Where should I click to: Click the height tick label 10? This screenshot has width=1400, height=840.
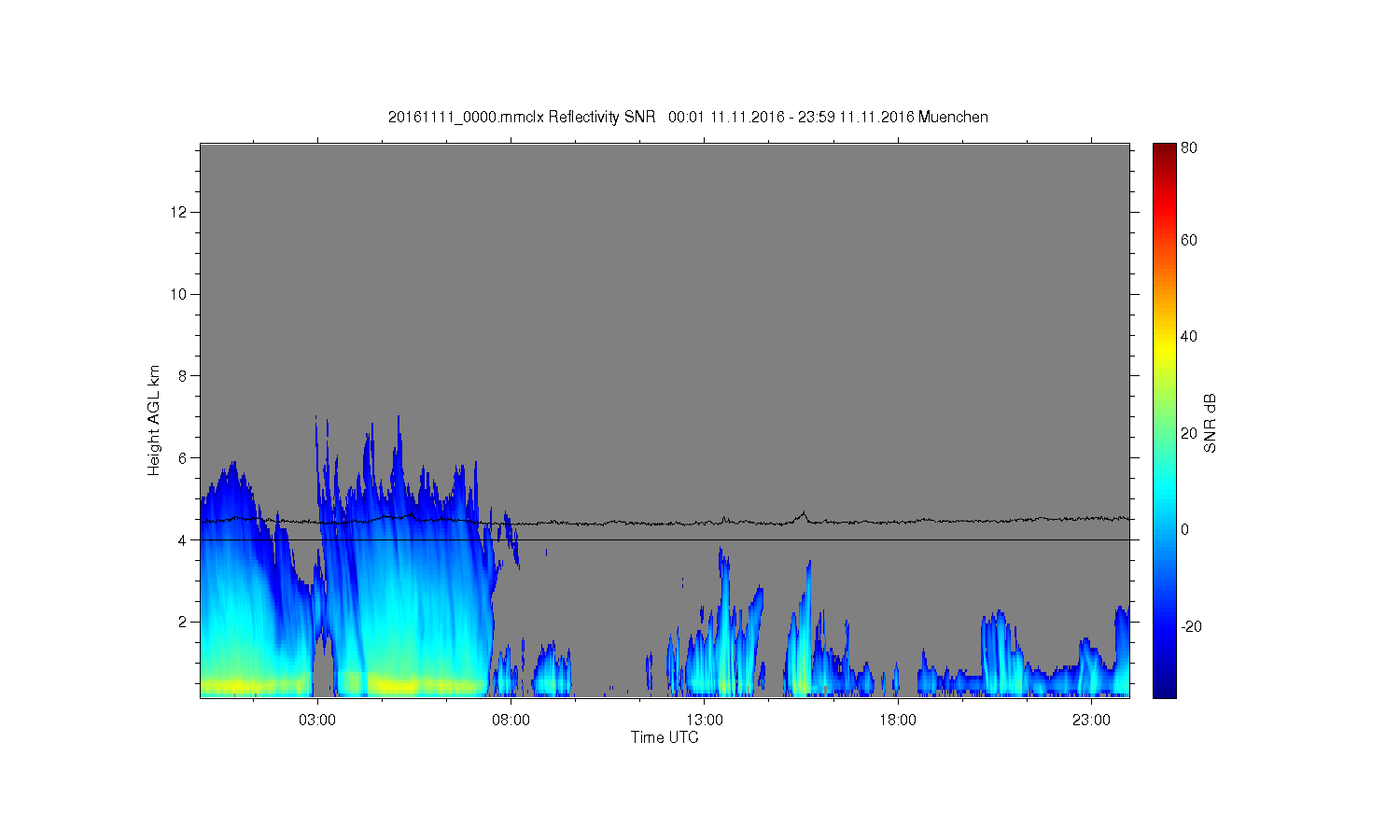click(179, 294)
